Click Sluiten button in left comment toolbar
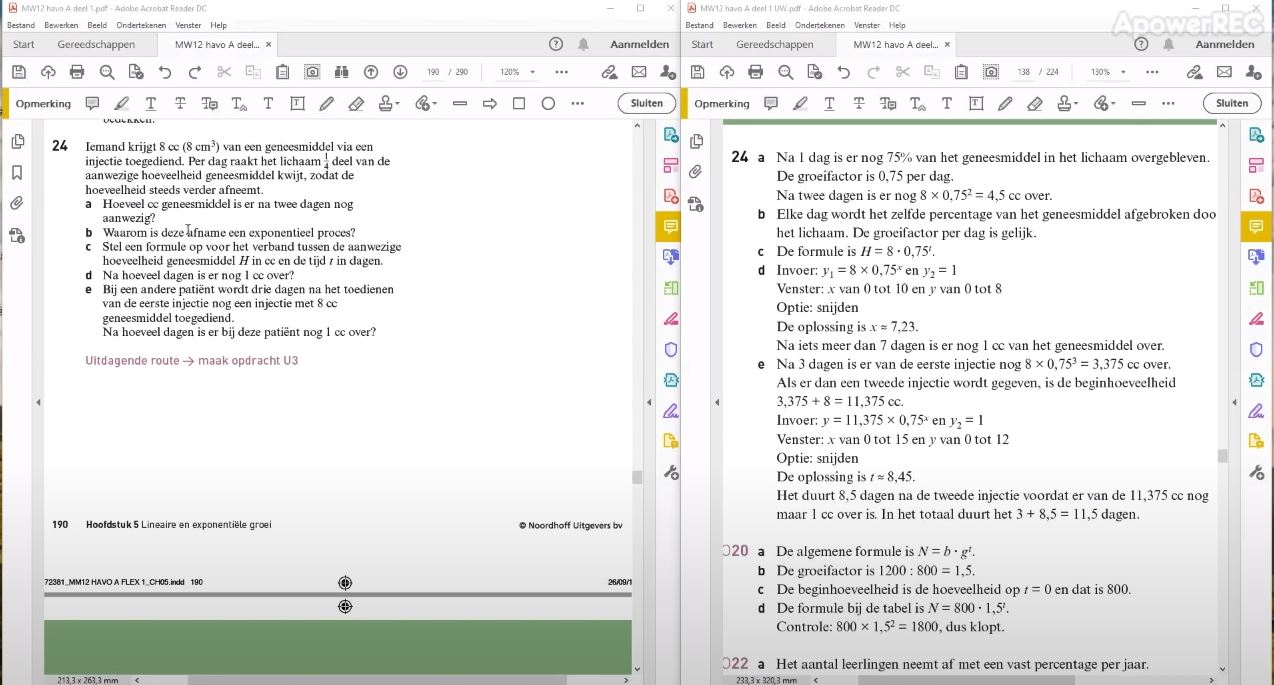This screenshot has height=685, width=1274. (x=646, y=103)
